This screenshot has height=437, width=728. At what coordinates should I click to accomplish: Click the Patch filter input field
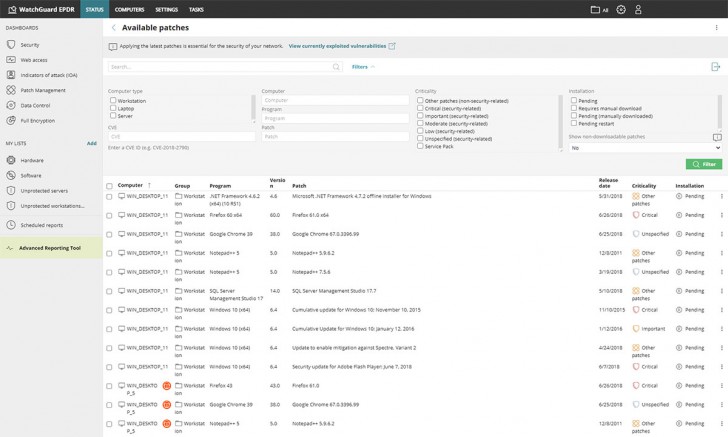tap(335, 137)
